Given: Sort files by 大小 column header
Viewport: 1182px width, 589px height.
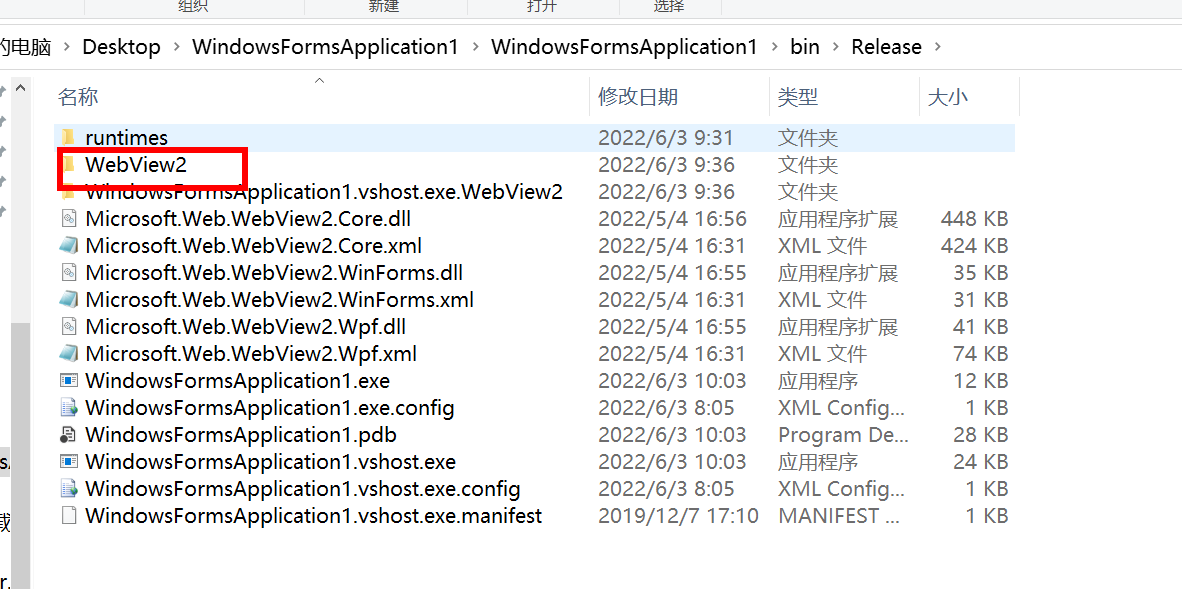Looking at the screenshot, I should [948, 97].
